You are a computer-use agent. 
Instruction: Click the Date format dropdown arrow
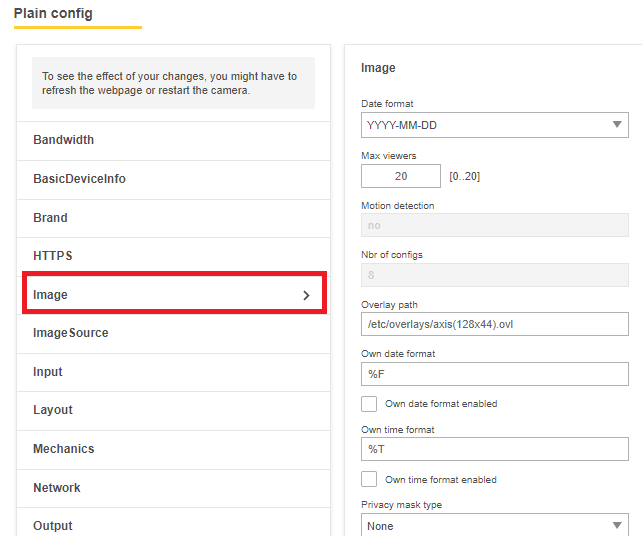(x=617, y=125)
